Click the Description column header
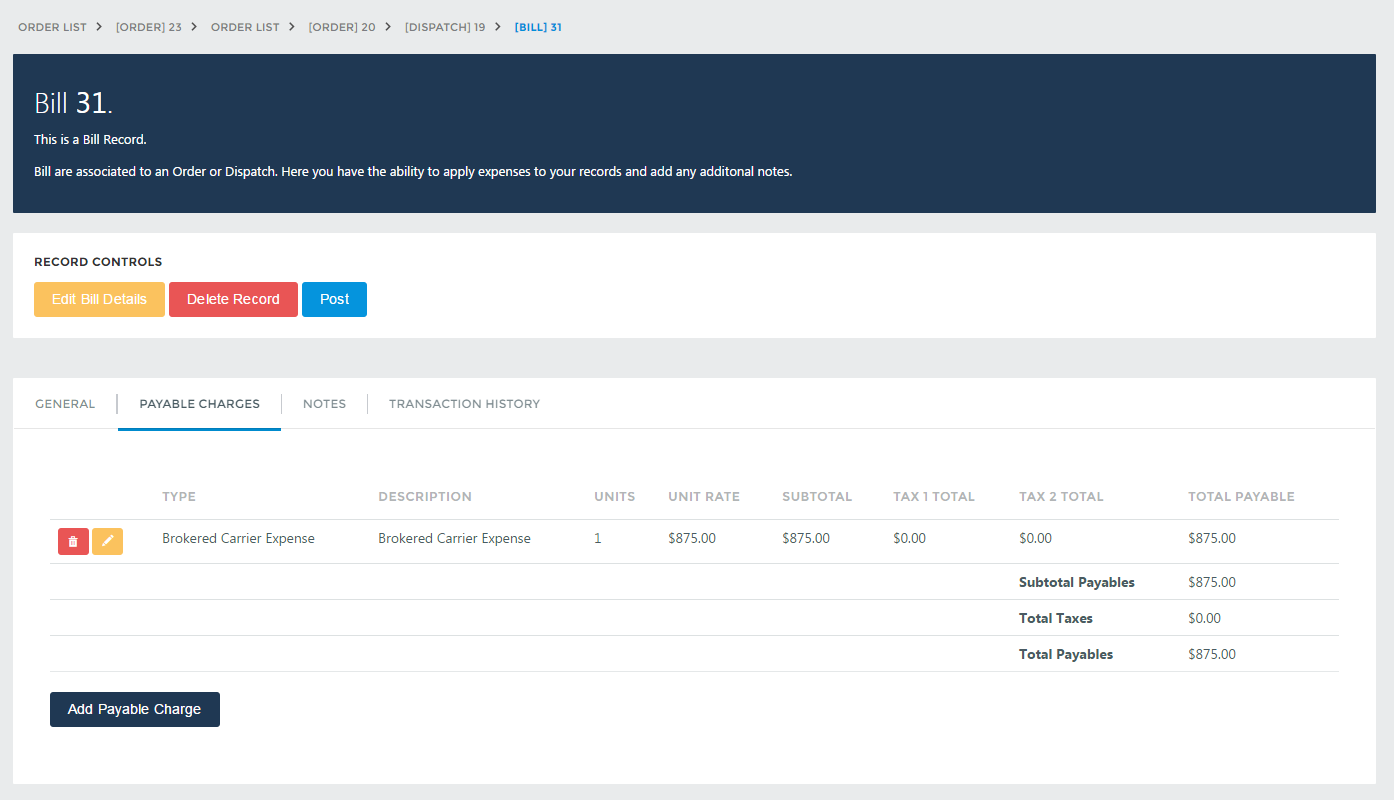Viewport: 1394px width, 800px height. (x=425, y=496)
